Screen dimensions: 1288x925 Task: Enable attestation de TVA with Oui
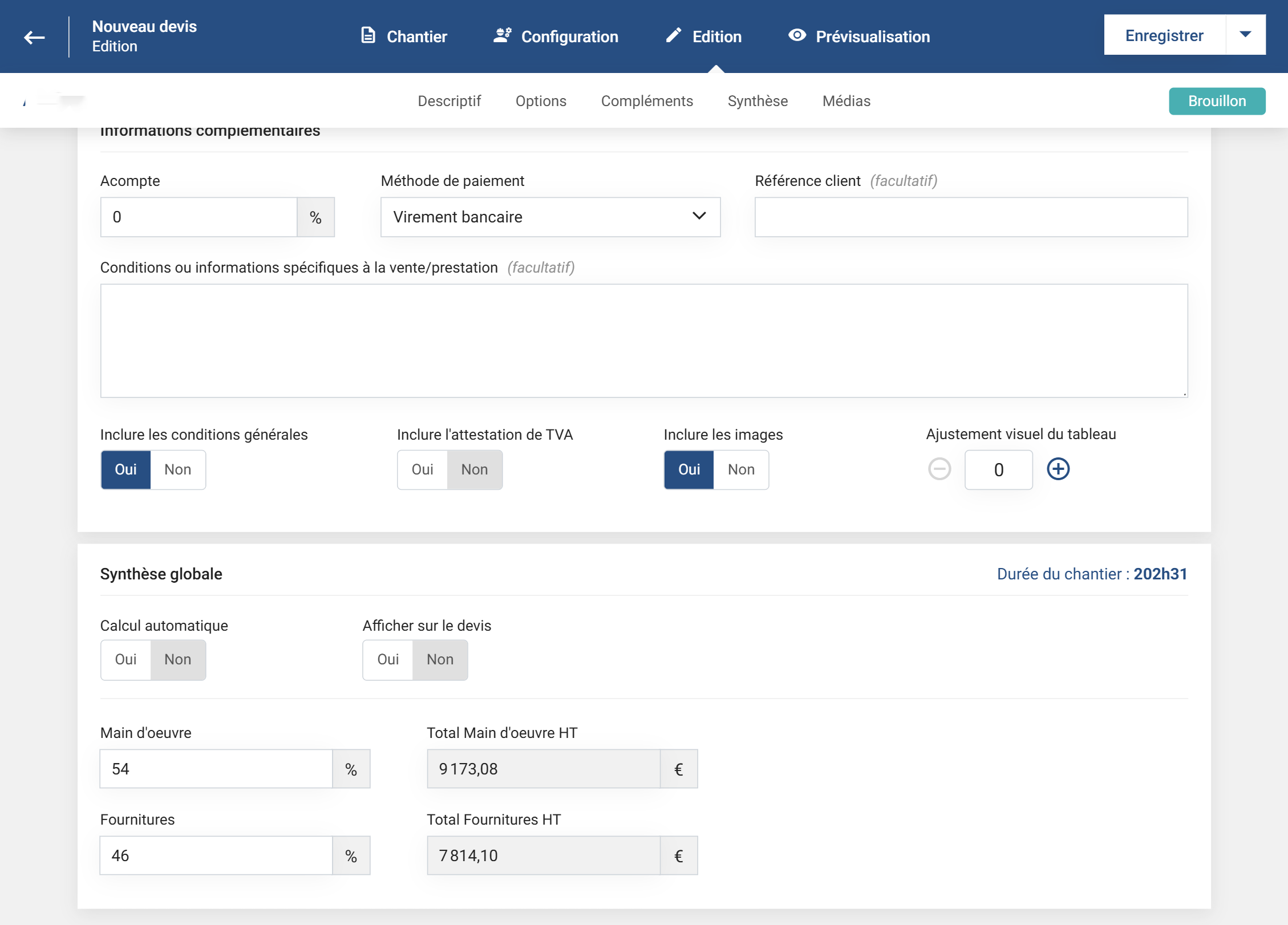[422, 469]
